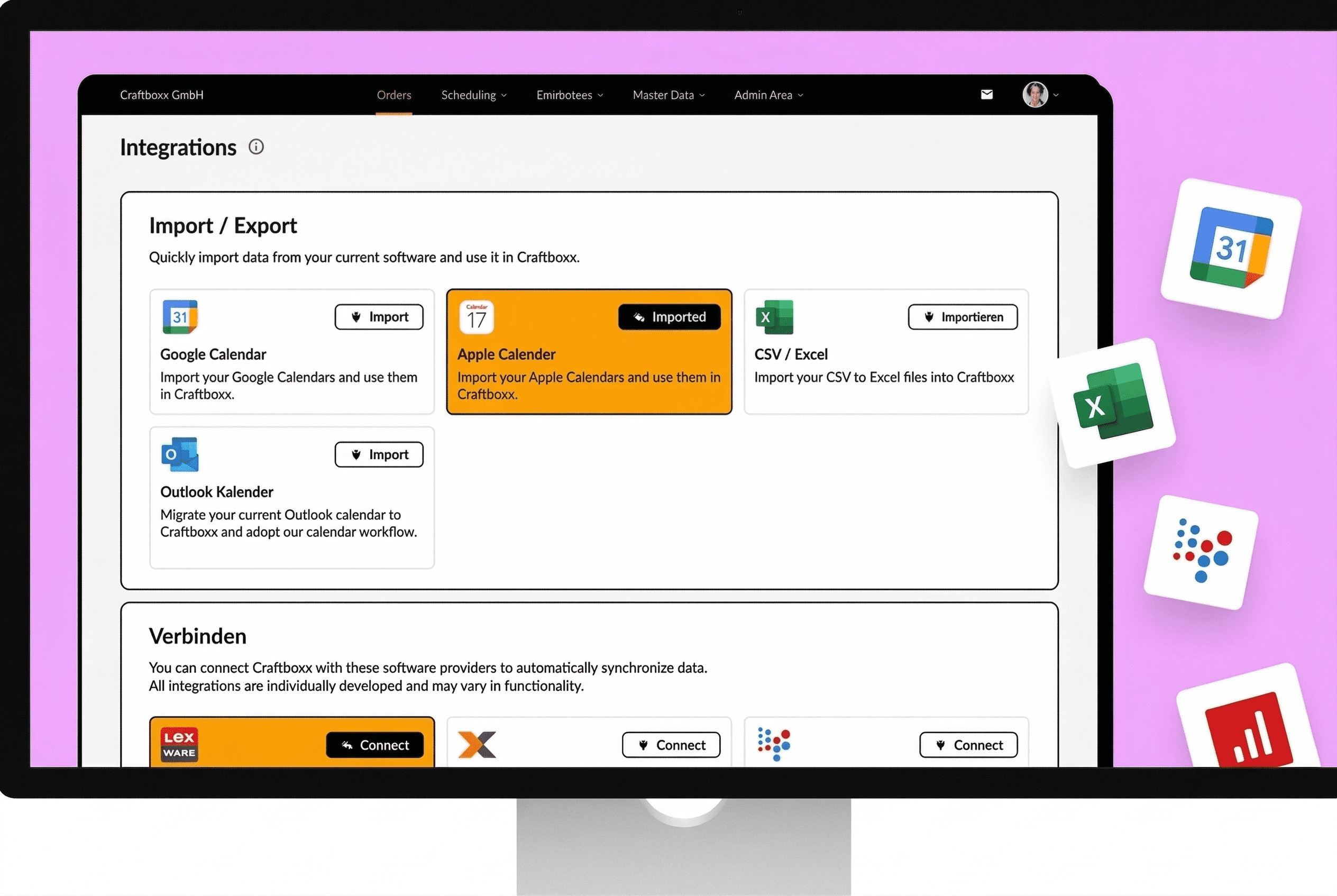Viewport: 1337px width, 896px height.
Task: Click the Lexware logo icon
Action: point(179,745)
